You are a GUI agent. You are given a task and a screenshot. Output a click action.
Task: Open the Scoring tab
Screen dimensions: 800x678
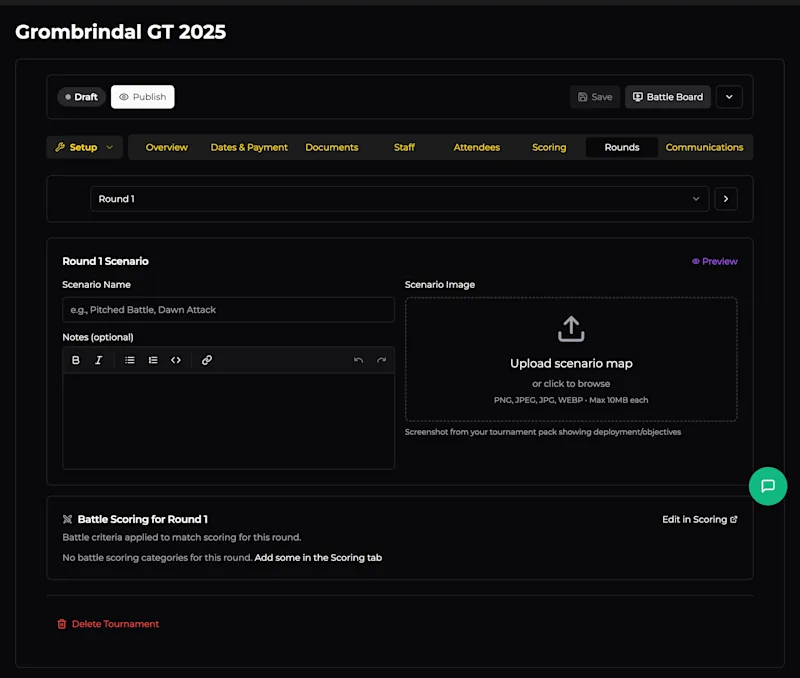pos(549,147)
